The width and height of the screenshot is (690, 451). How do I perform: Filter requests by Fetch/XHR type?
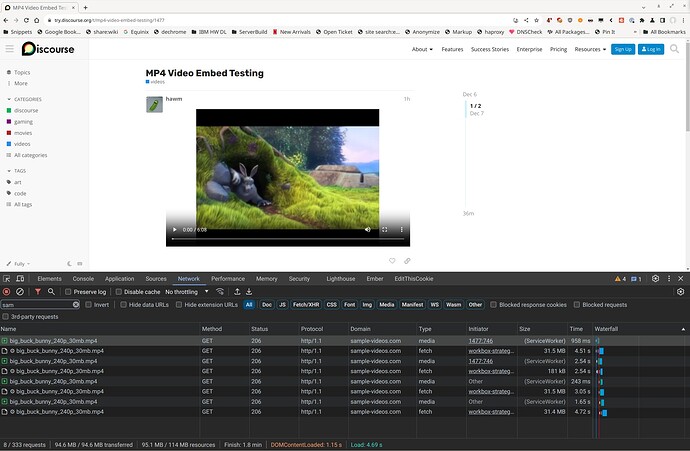[306, 304]
